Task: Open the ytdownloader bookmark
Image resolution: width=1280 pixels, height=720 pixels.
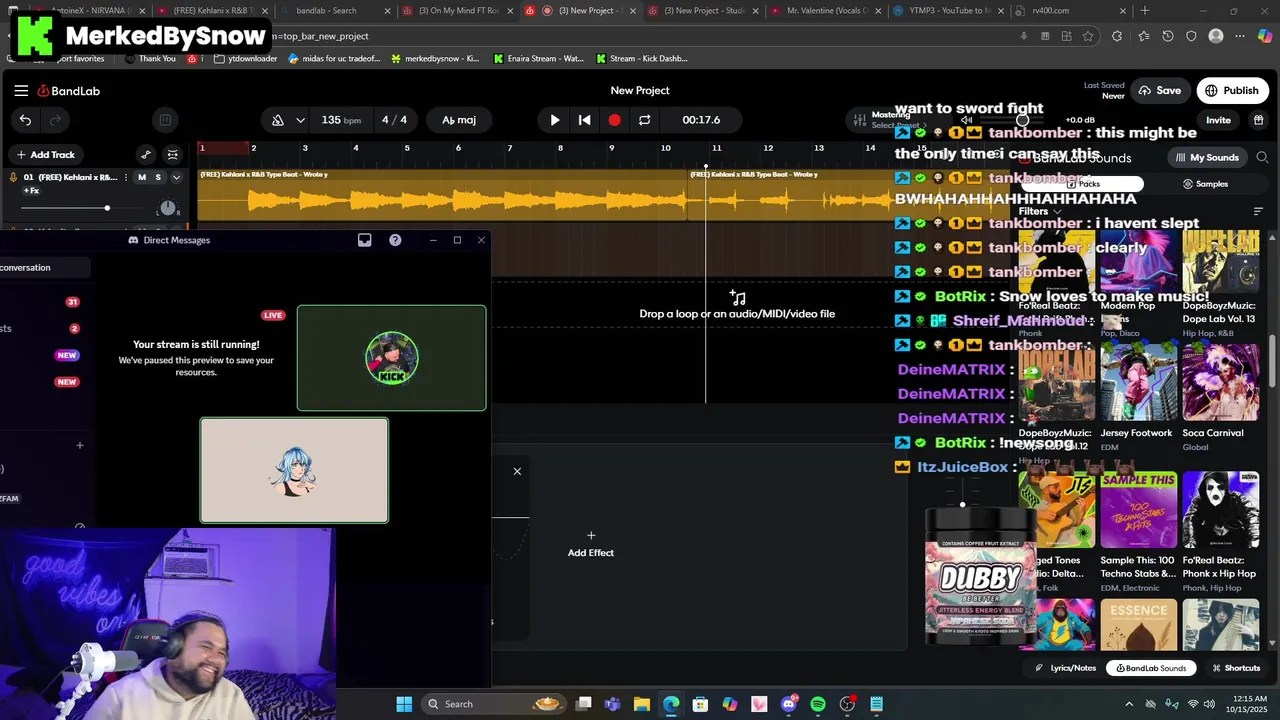Action: click(x=245, y=59)
